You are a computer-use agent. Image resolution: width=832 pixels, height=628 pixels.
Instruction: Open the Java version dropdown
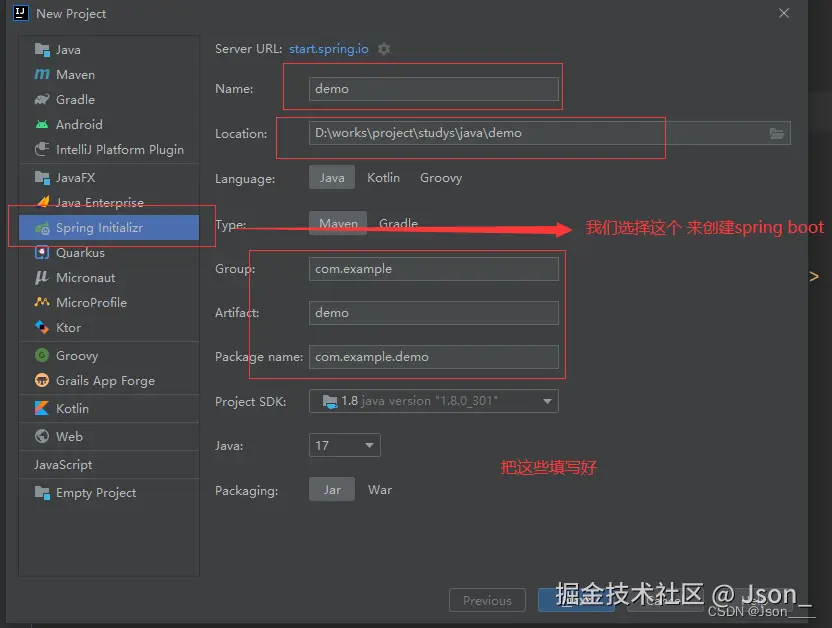pyautogui.click(x=345, y=445)
